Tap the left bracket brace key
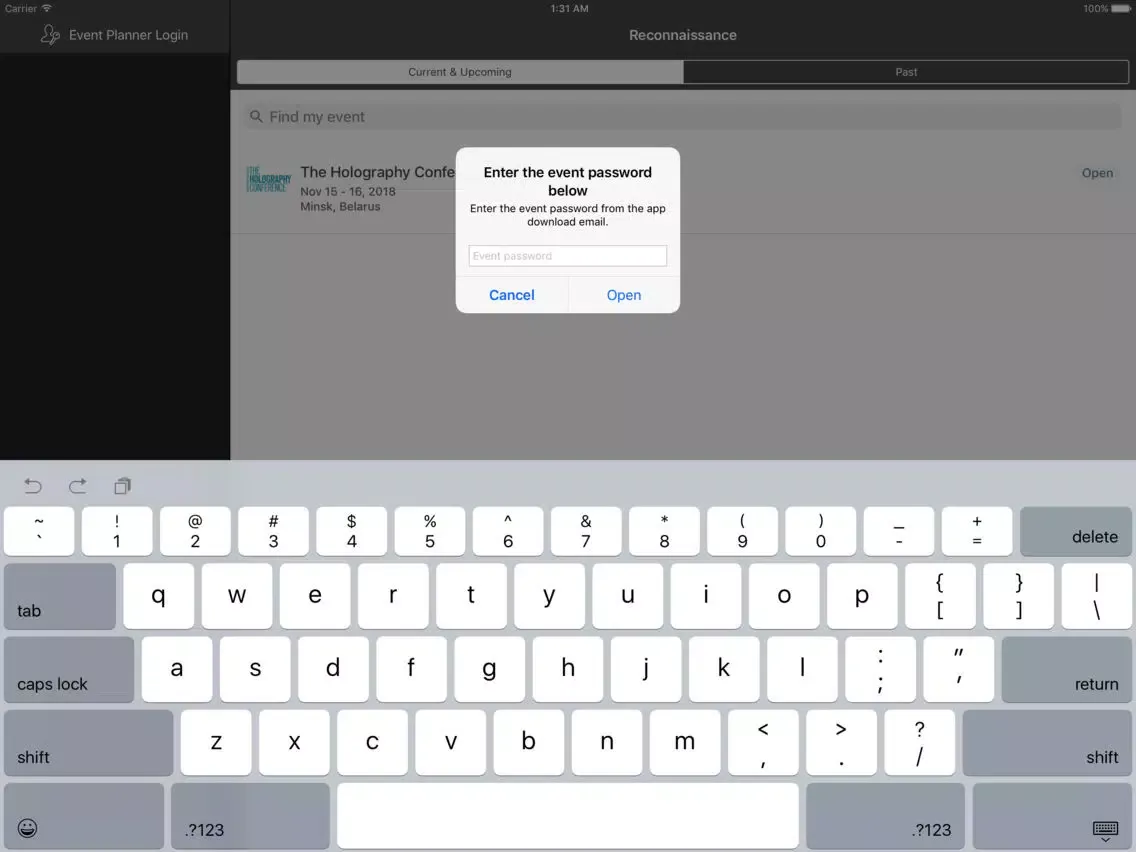 (x=940, y=596)
